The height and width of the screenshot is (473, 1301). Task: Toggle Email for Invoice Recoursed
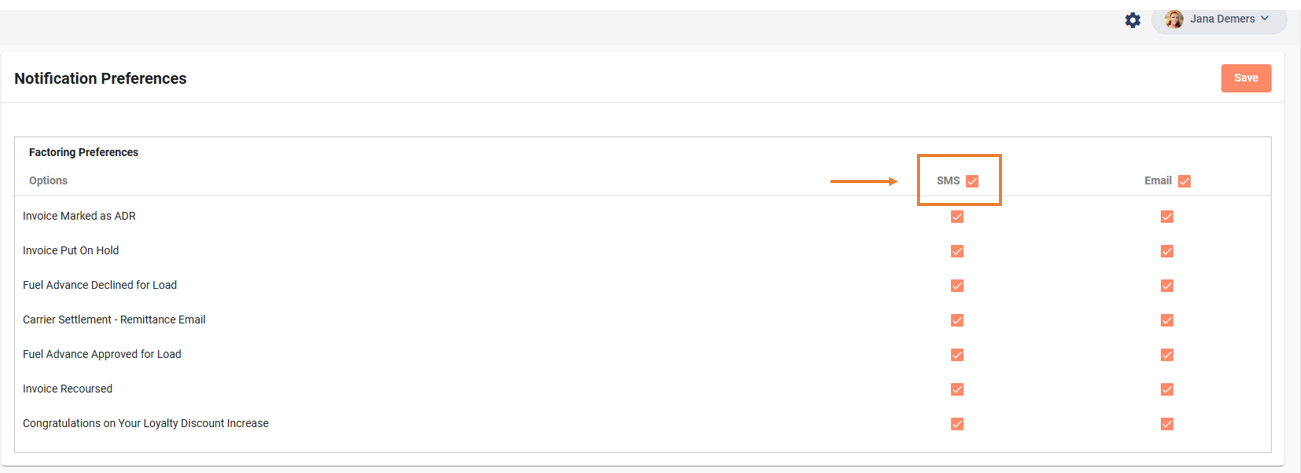1166,389
